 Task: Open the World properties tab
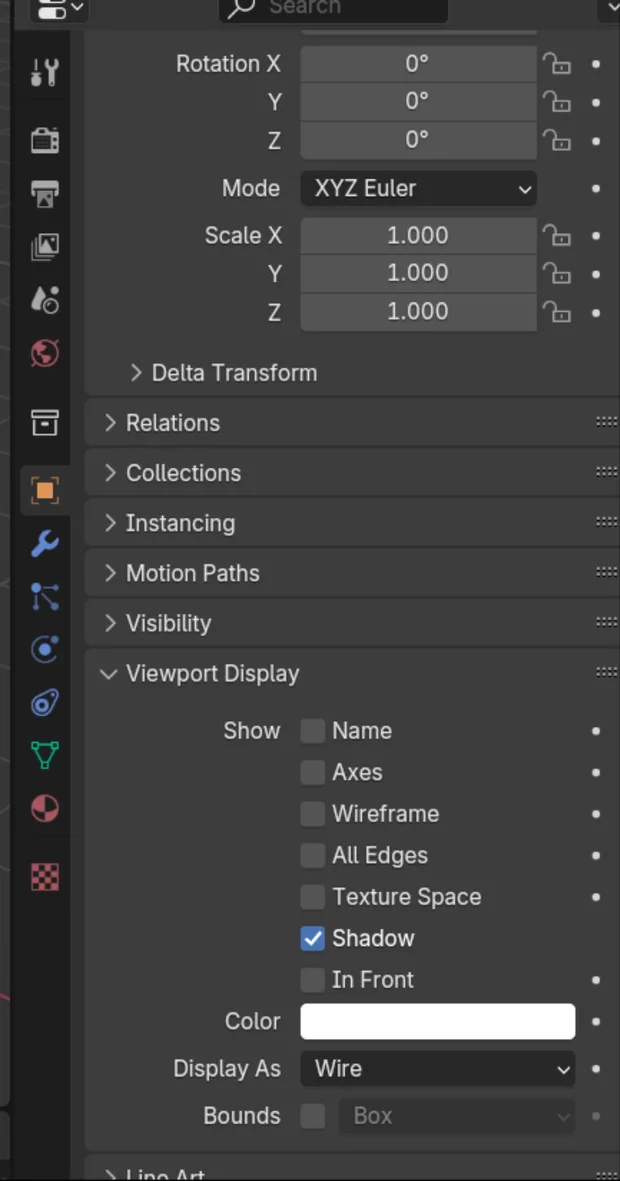pos(44,353)
